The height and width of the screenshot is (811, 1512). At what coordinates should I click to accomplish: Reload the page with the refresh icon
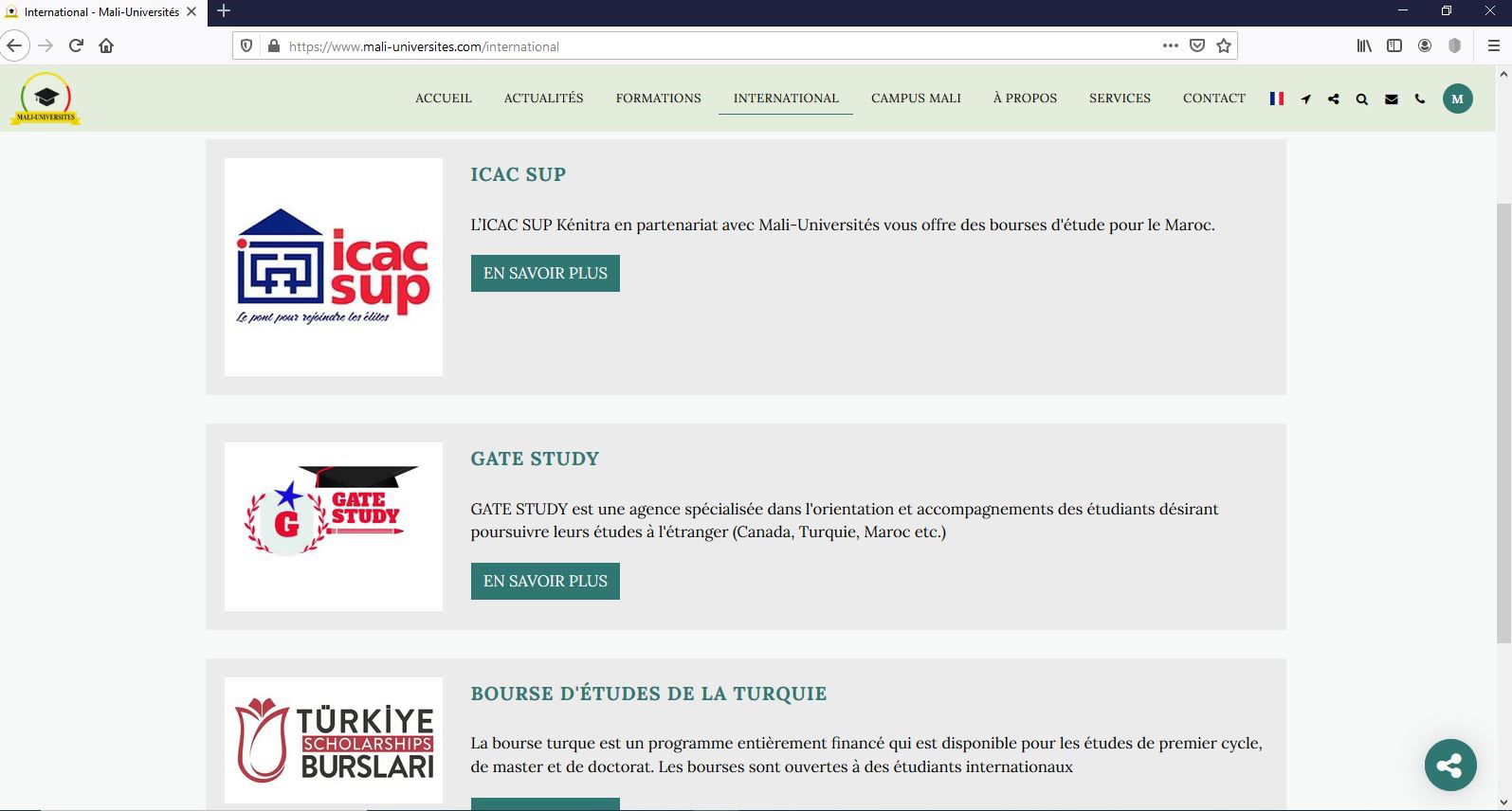[x=76, y=45]
